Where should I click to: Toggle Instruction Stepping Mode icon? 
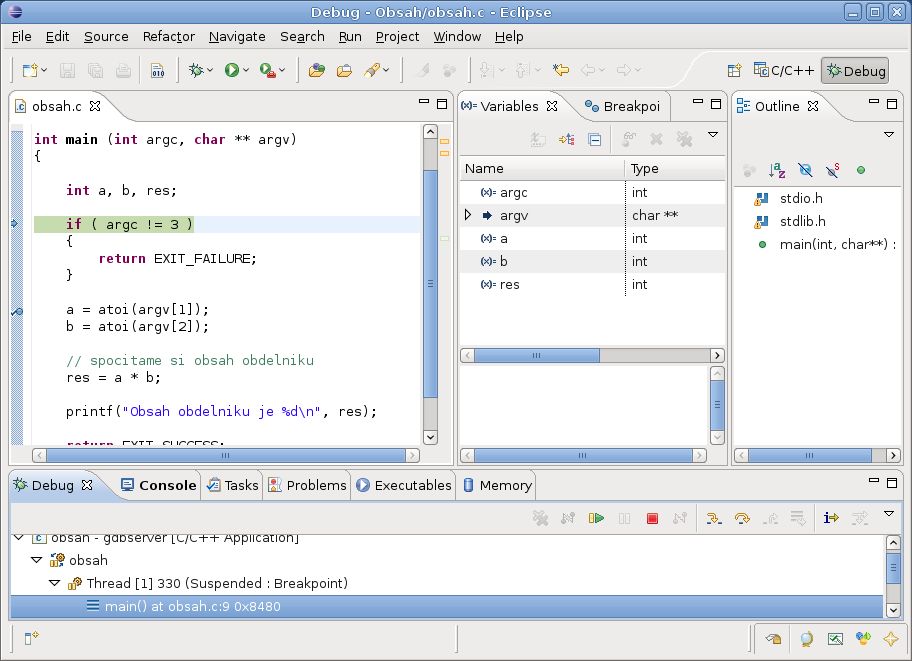[831, 518]
